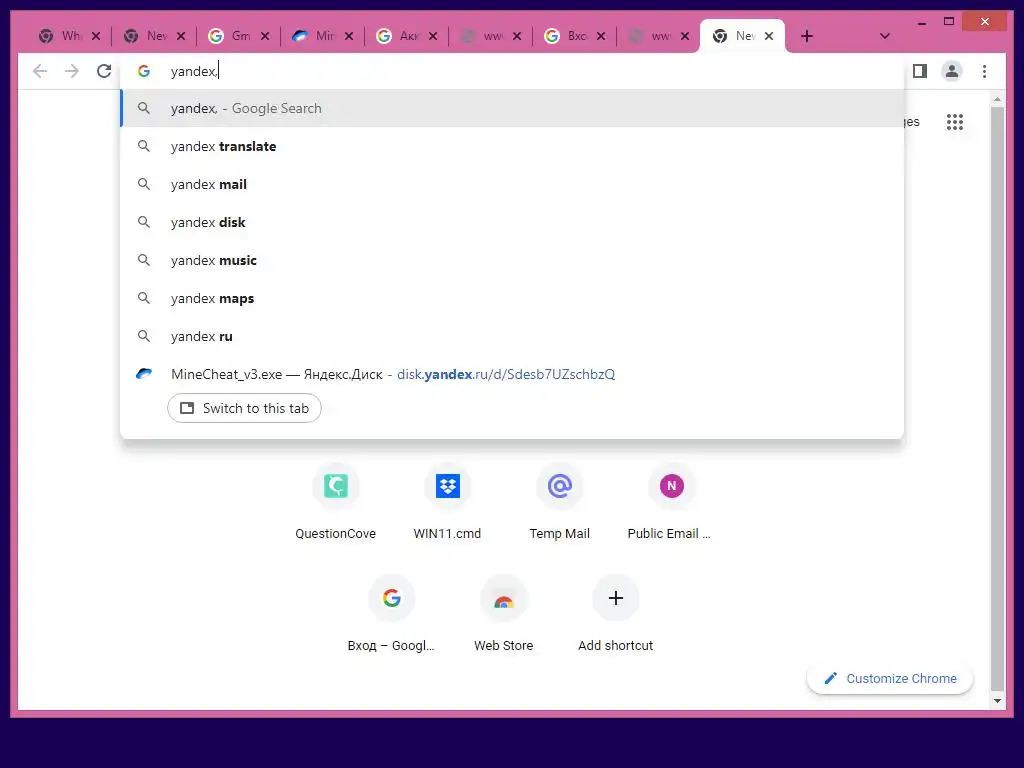Close the Вход tab
Viewport: 1024px width, 768px height.
pos(601,36)
